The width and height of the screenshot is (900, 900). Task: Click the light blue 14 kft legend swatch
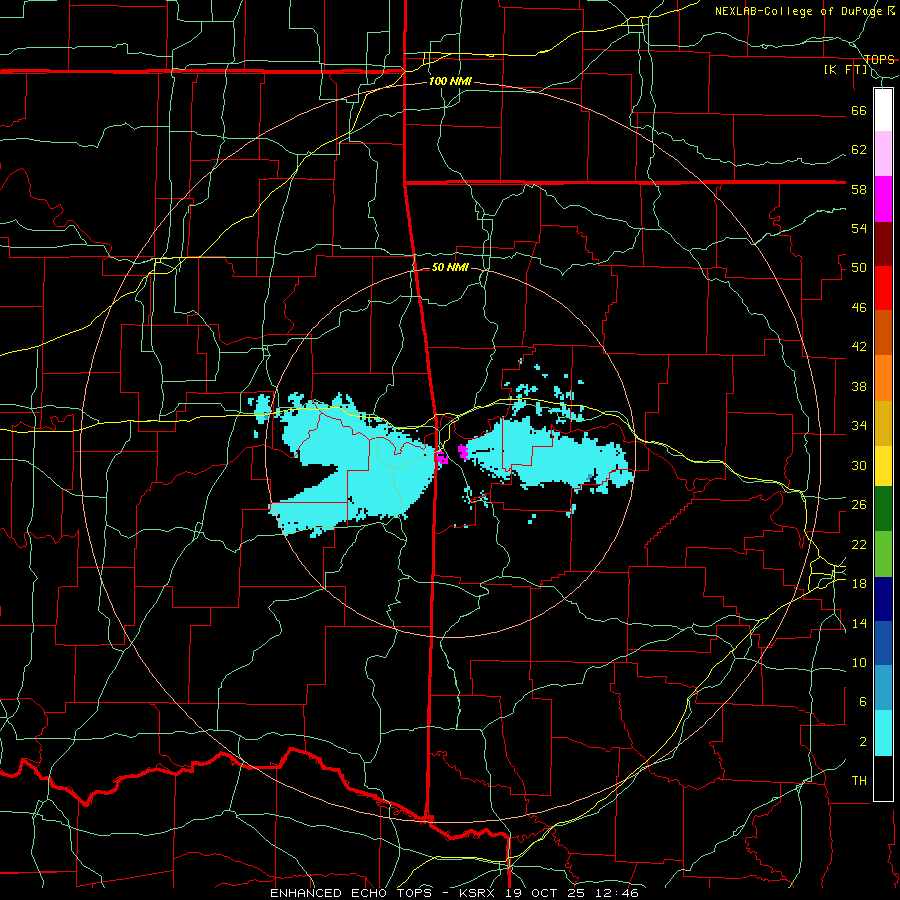[x=883, y=688]
